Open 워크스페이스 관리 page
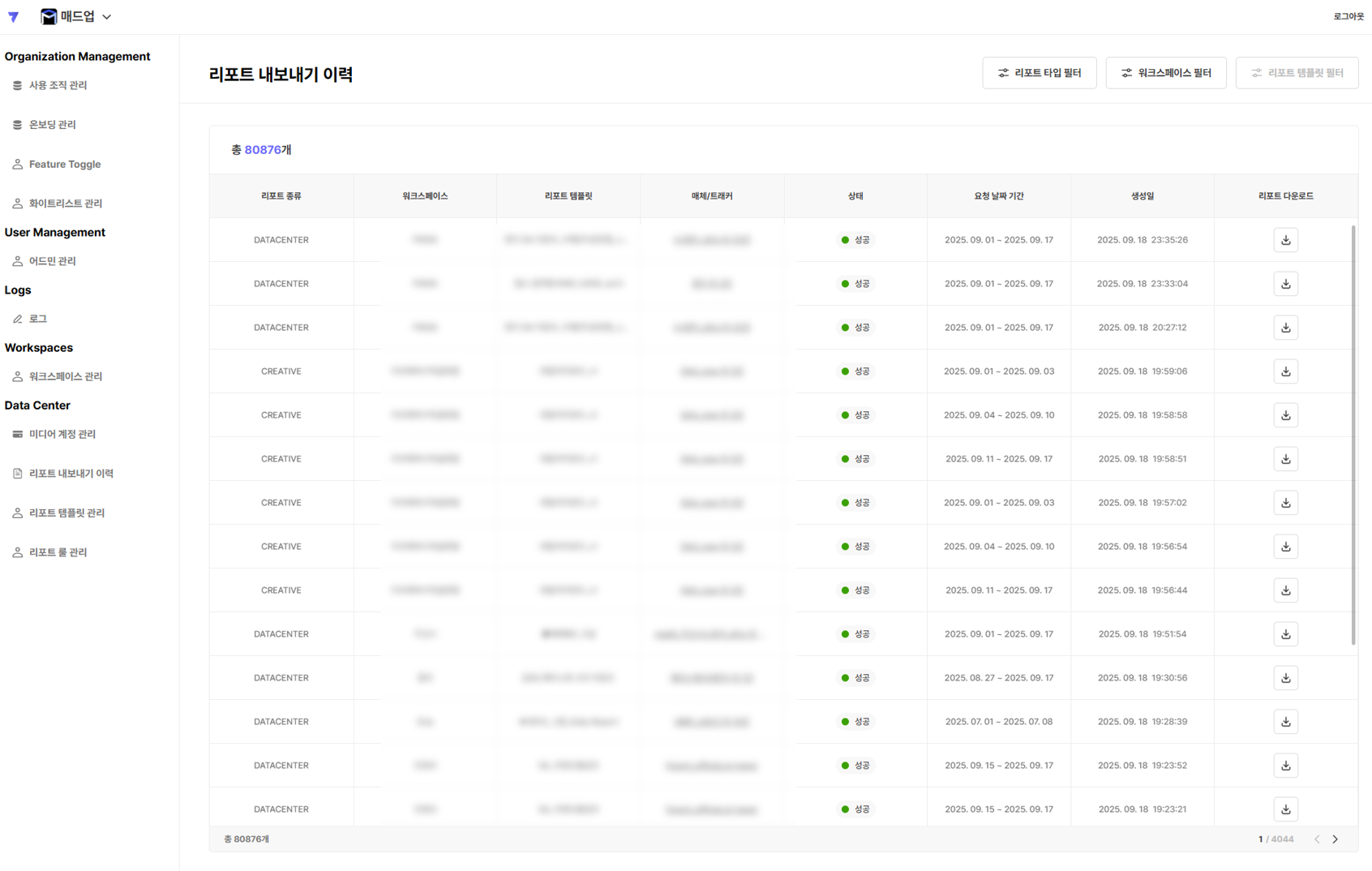 [65, 376]
